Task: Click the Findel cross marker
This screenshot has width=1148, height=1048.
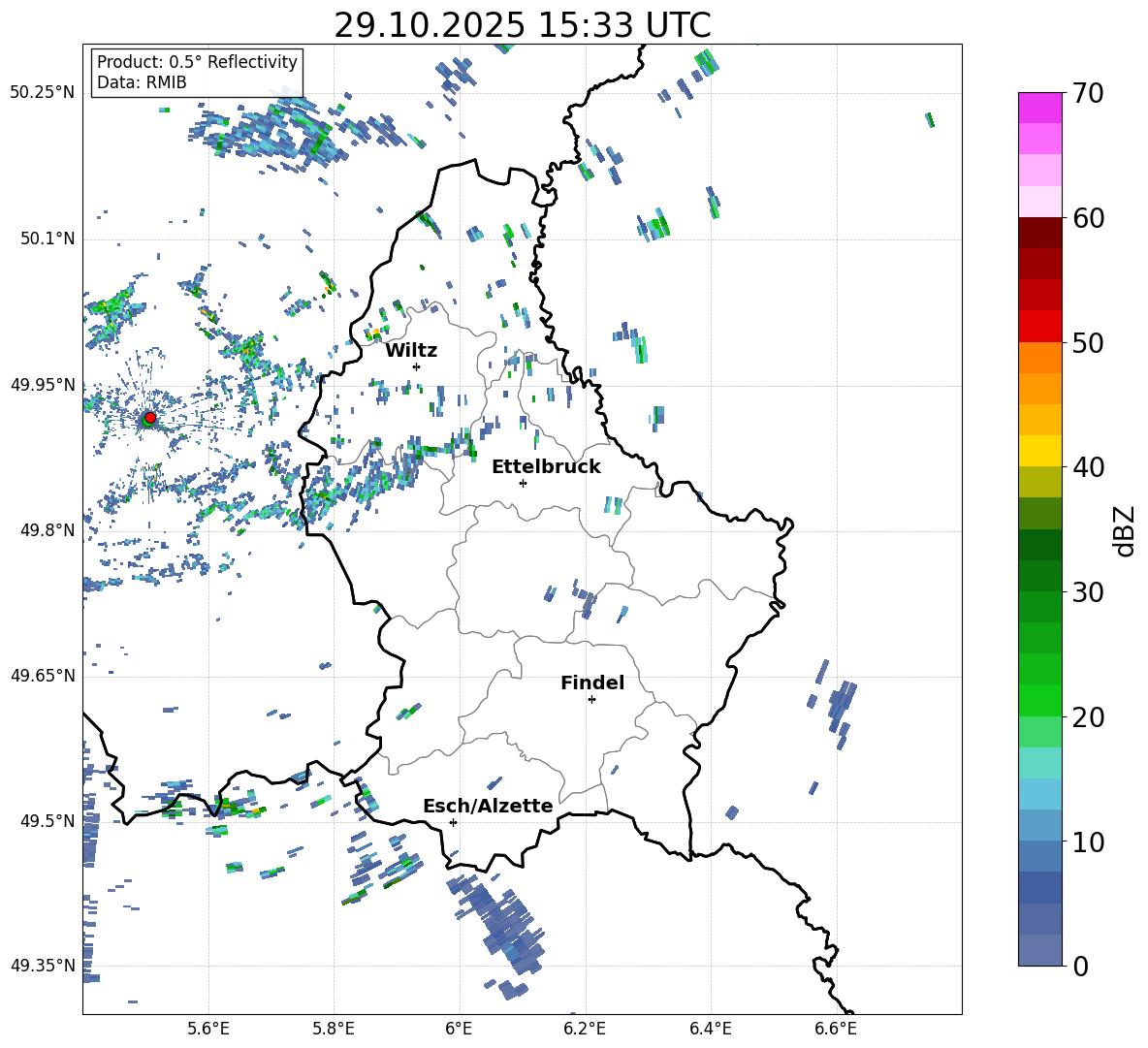Action: (591, 699)
